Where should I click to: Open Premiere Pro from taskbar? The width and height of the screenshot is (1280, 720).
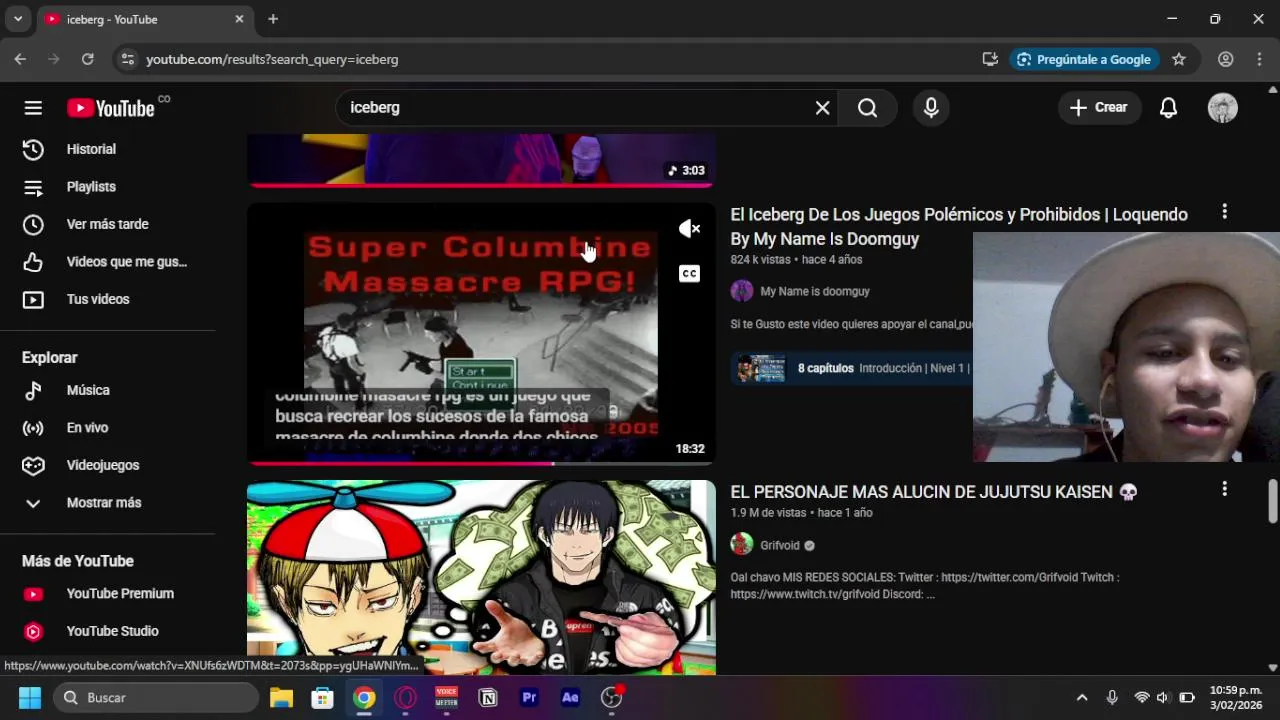529,698
